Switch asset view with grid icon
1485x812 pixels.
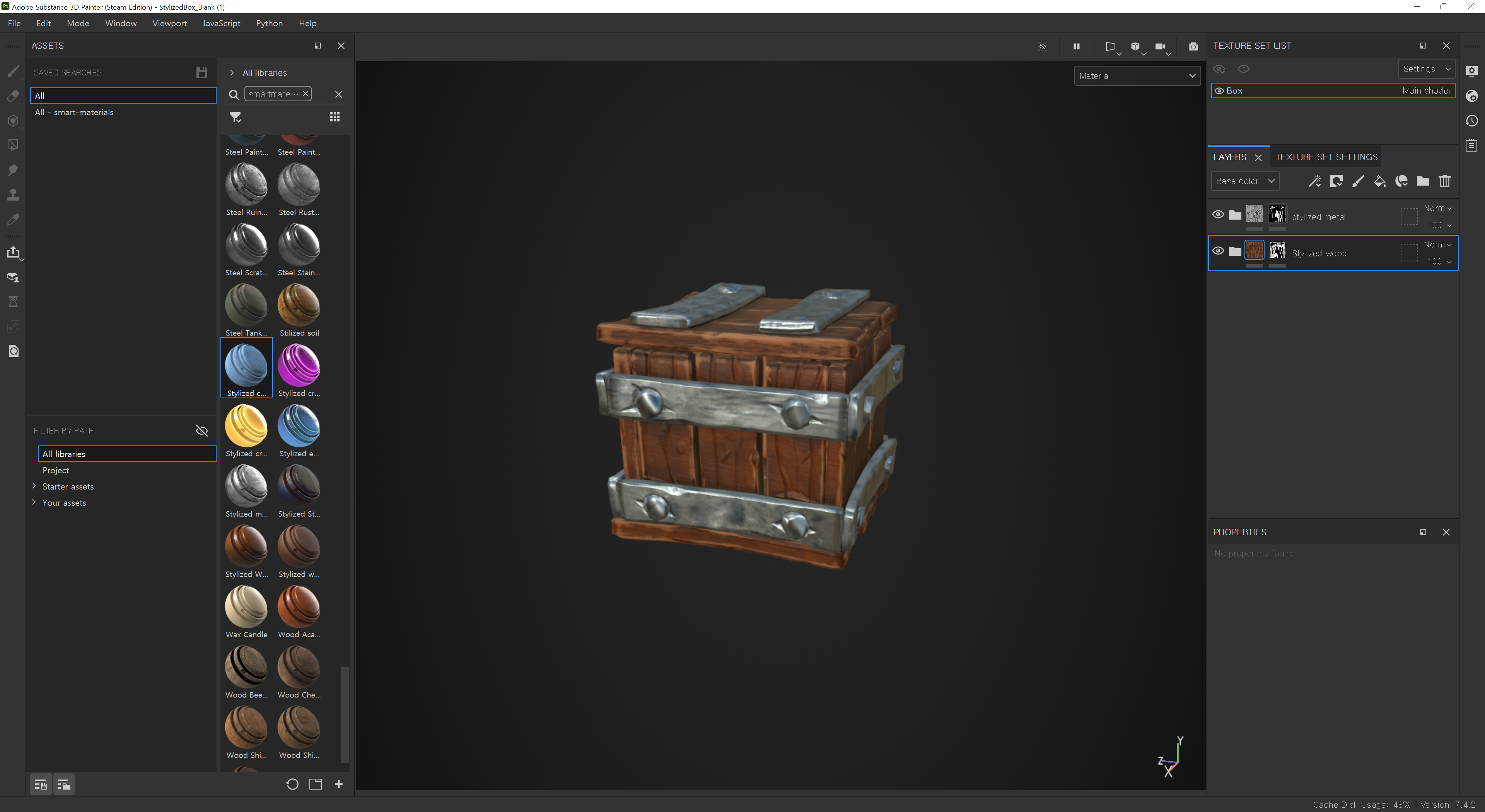(x=335, y=117)
